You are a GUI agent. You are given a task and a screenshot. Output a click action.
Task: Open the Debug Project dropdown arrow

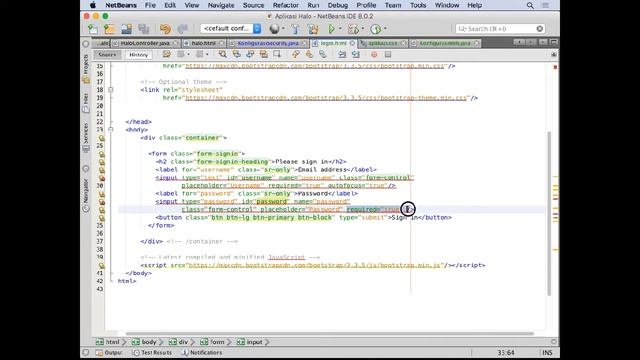(362, 29)
